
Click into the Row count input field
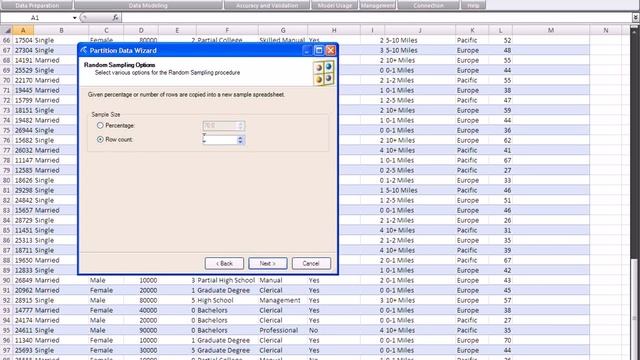tap(220, 140)
